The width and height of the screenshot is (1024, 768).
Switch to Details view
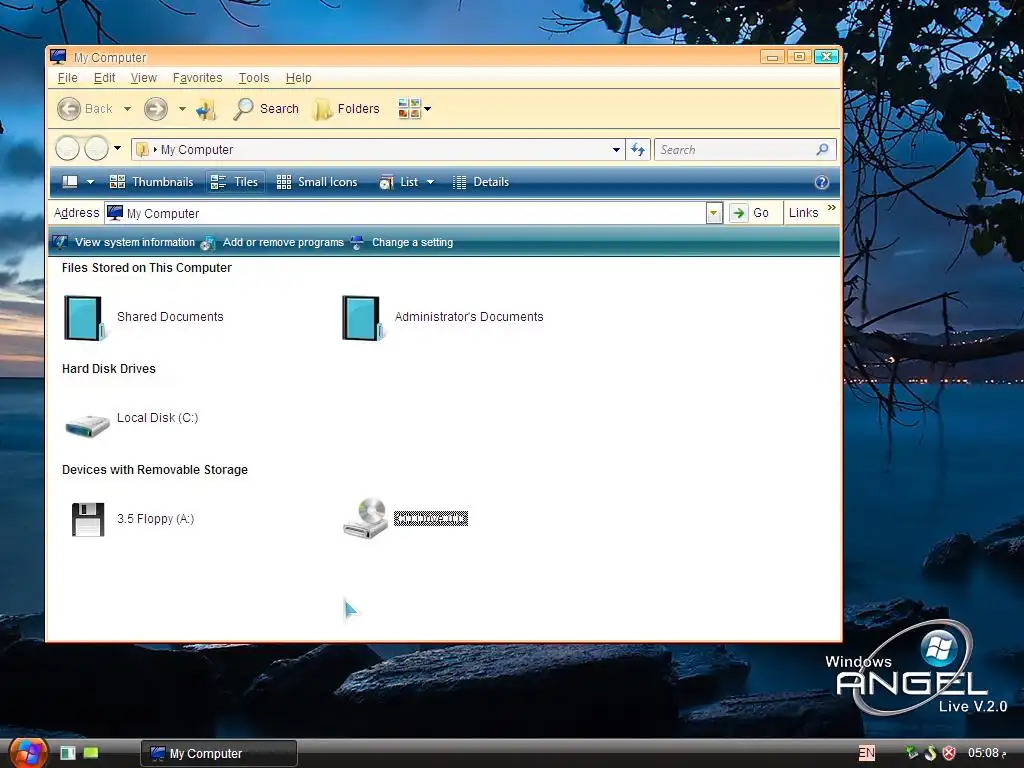coord(481,182)
